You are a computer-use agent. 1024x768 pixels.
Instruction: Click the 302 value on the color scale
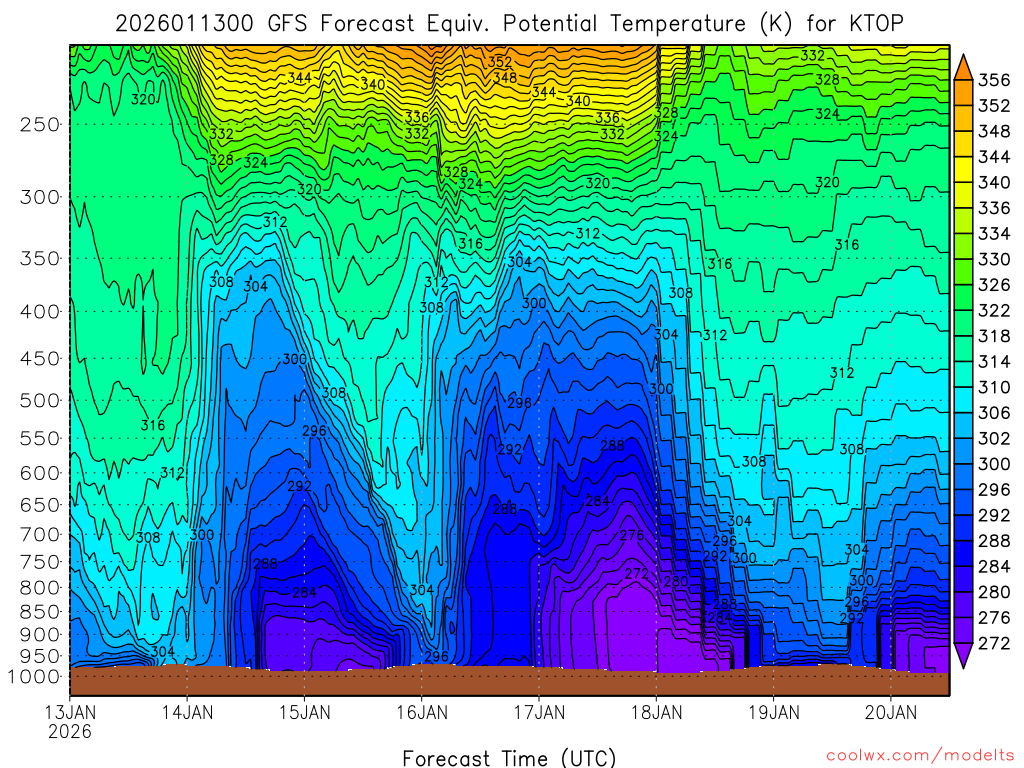pyautogui.click(x=994, y=439)
